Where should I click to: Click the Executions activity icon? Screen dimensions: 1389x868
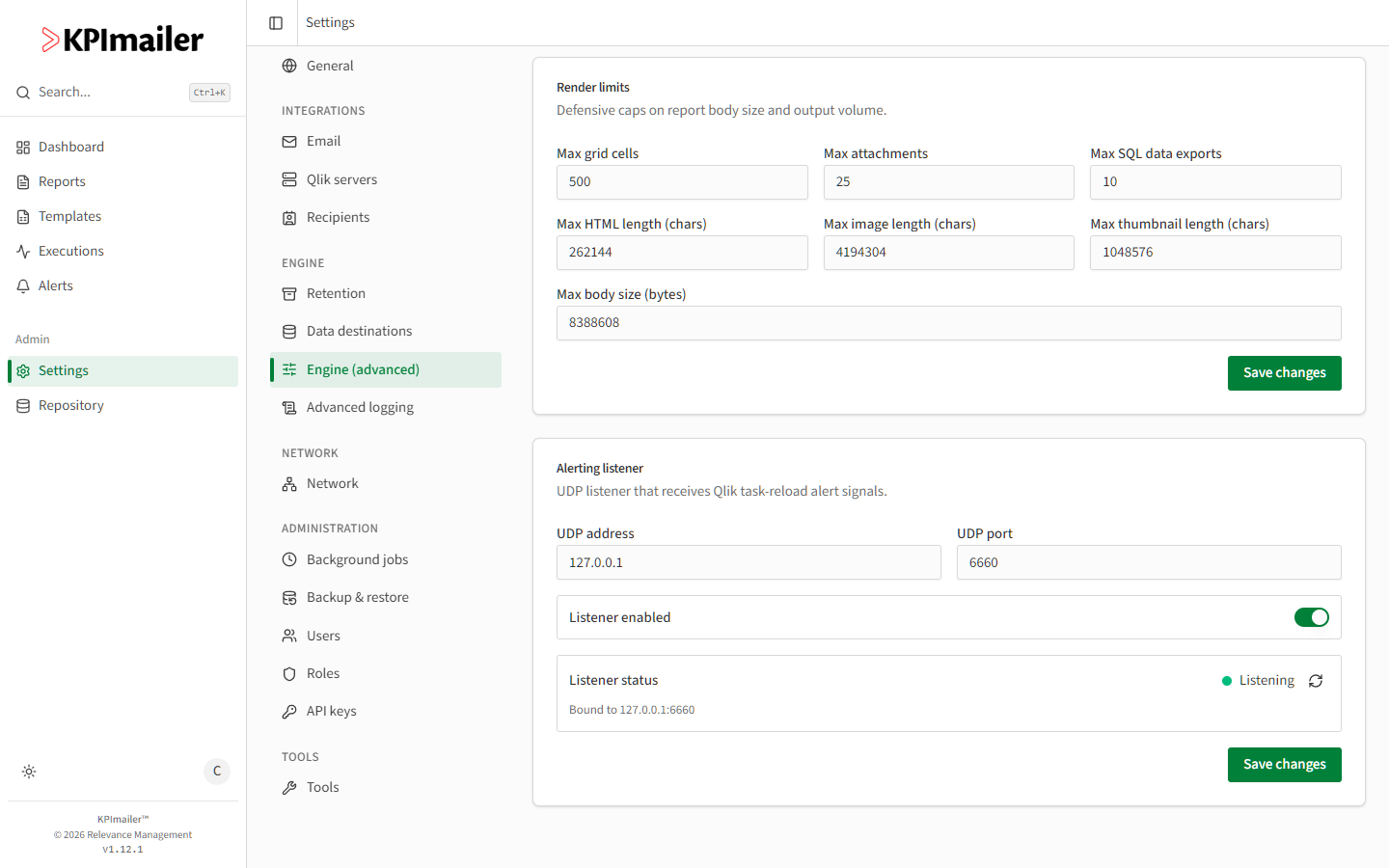(23, 252)
